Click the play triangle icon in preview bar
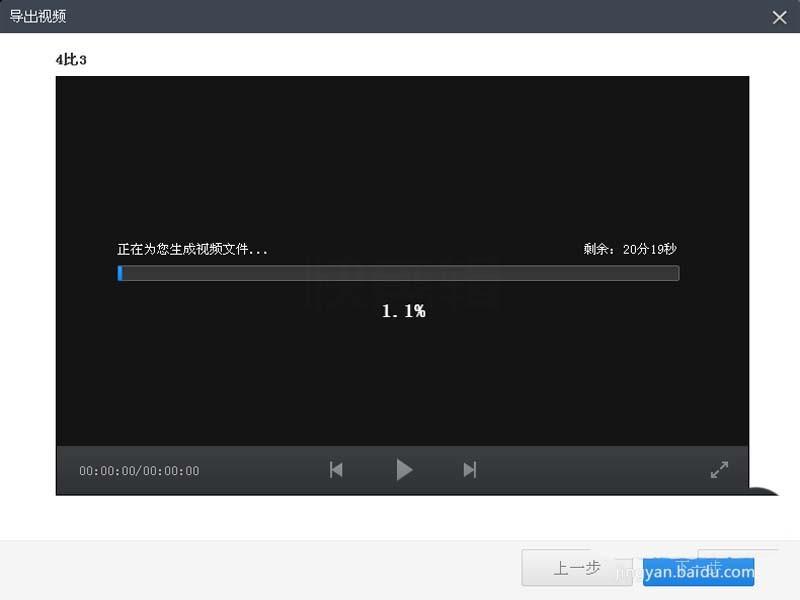This screenshot has width=800, height=600. coord(404,470)
